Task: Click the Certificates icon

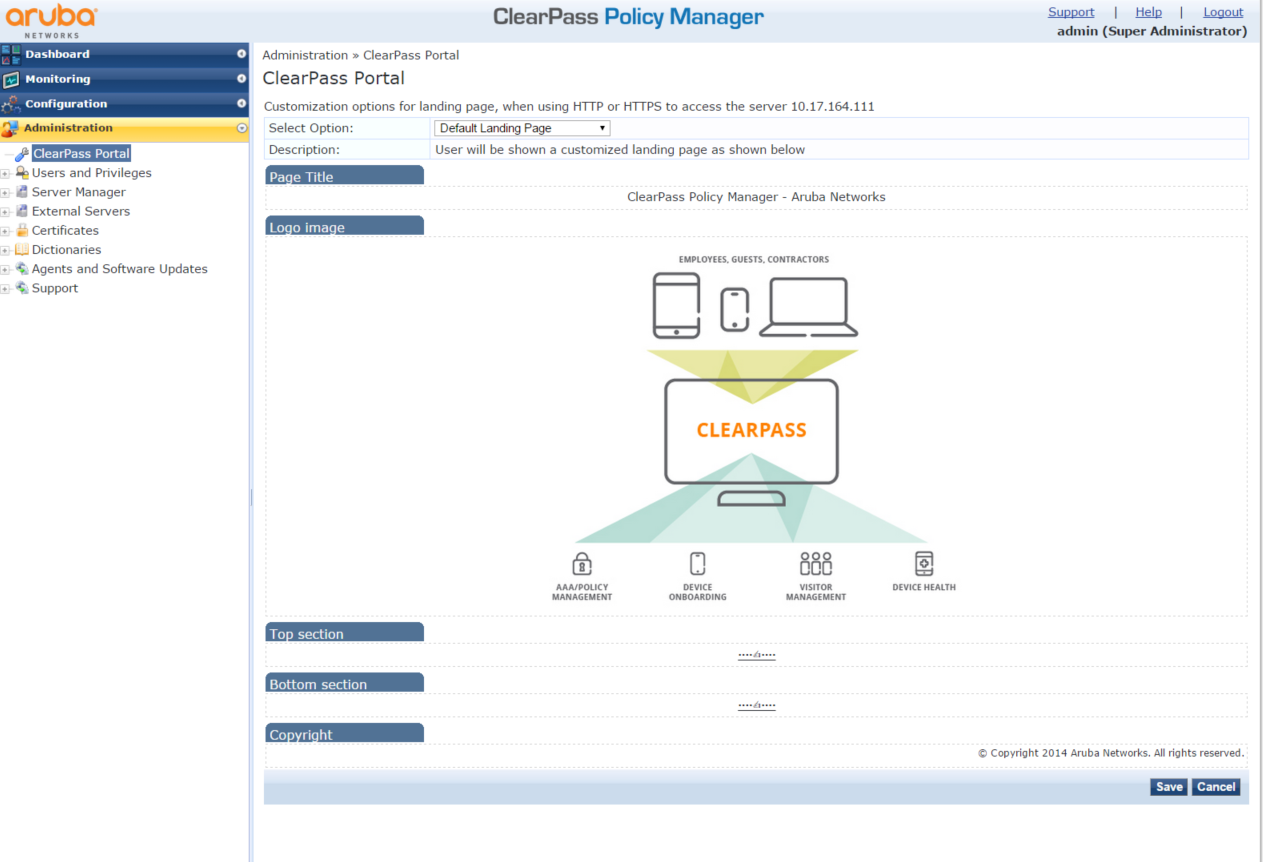Action: pos(22,230)
